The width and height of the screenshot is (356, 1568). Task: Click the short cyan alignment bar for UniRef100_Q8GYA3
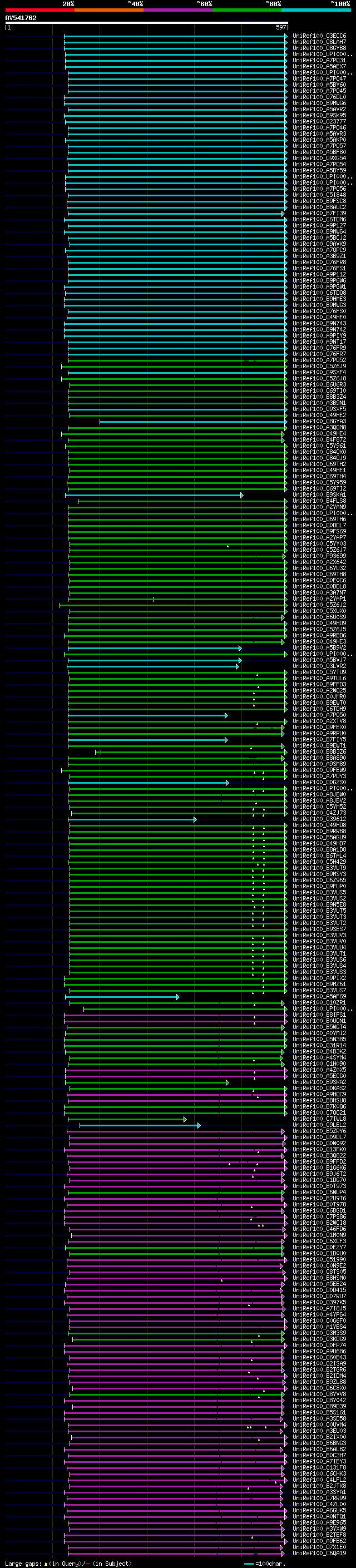click(x=193, y=421)
